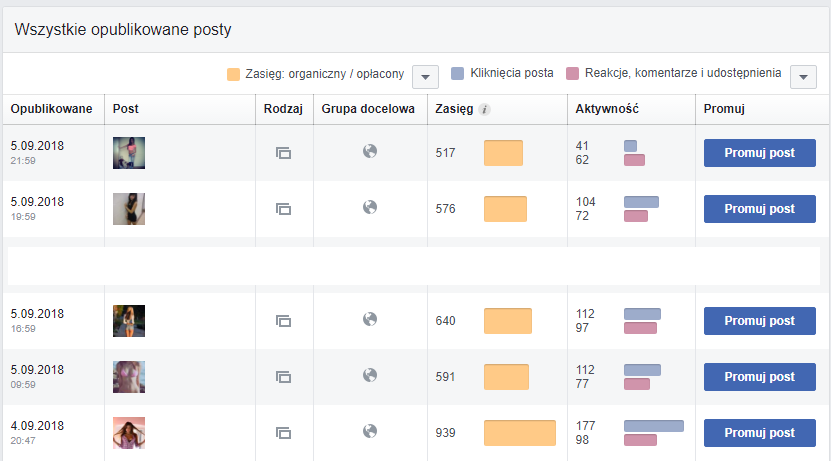Screen dimensions: 831x461
Task: Open thumbnail of post from 16:59
Action: tap(129, 321)
